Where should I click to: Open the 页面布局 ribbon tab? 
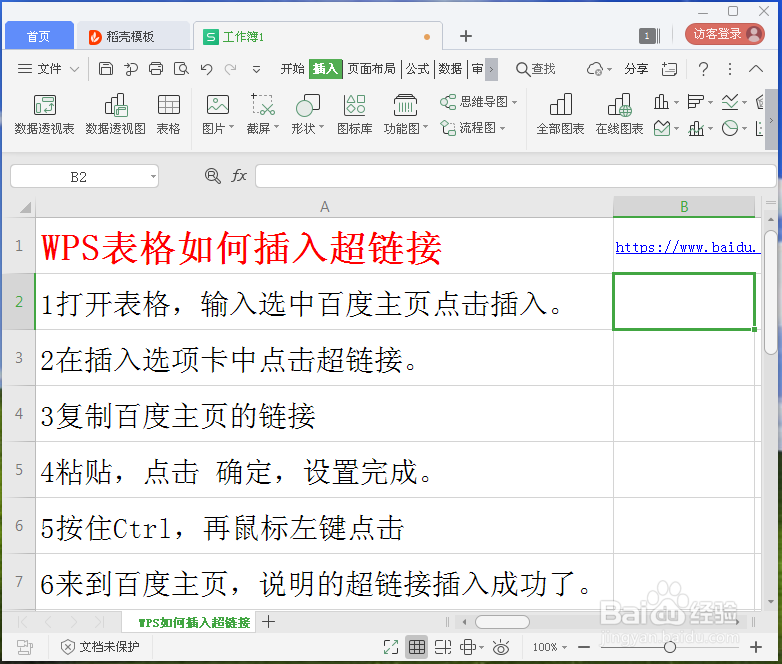[x=372, y=69]
